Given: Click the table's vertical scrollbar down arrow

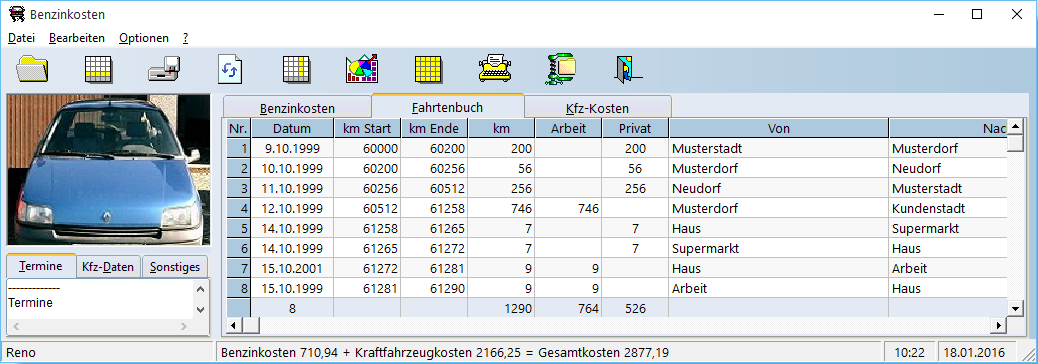Looking at the screenshot, I should click(1015, 308).
